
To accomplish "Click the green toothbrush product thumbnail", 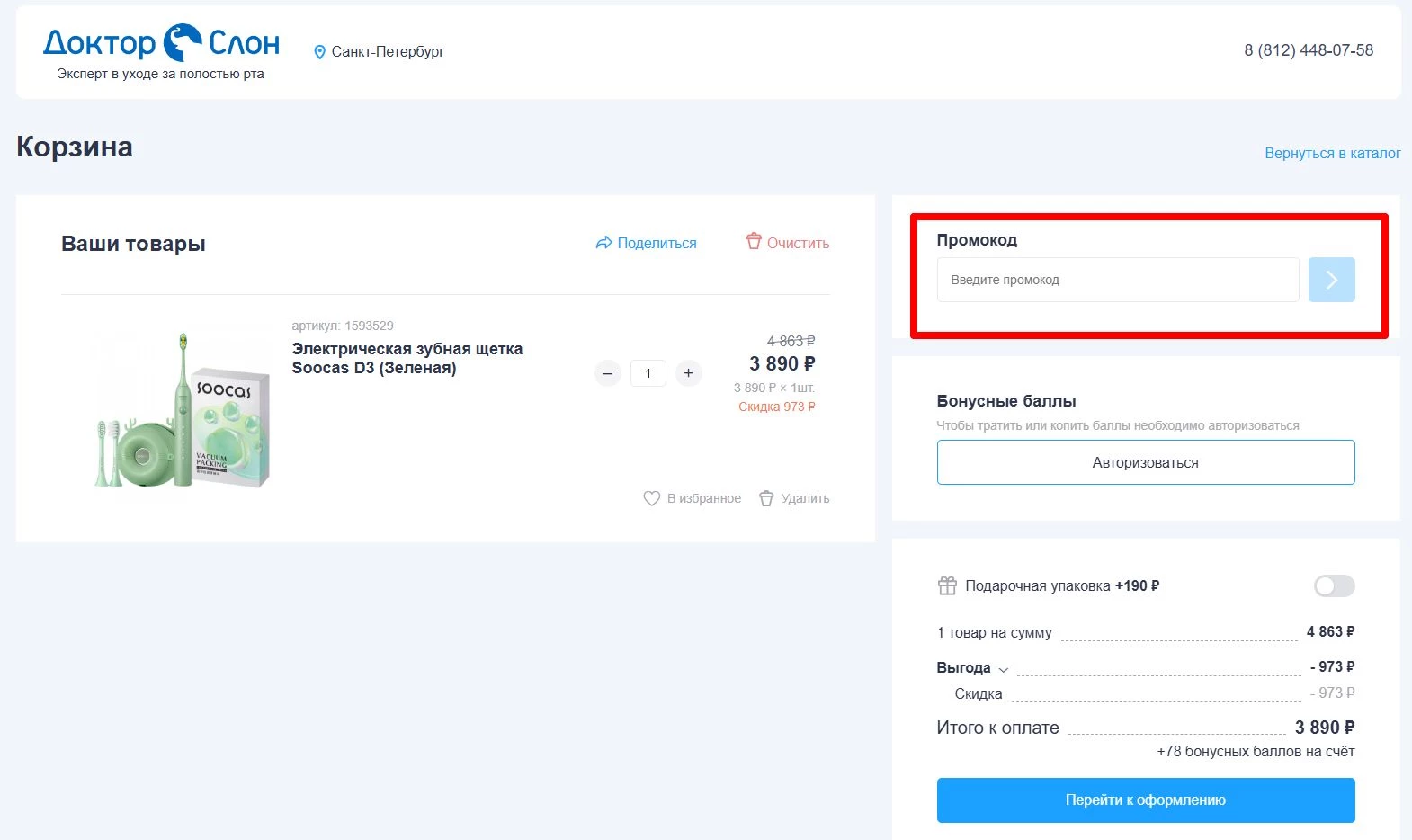I will click(x=183, y=410).
